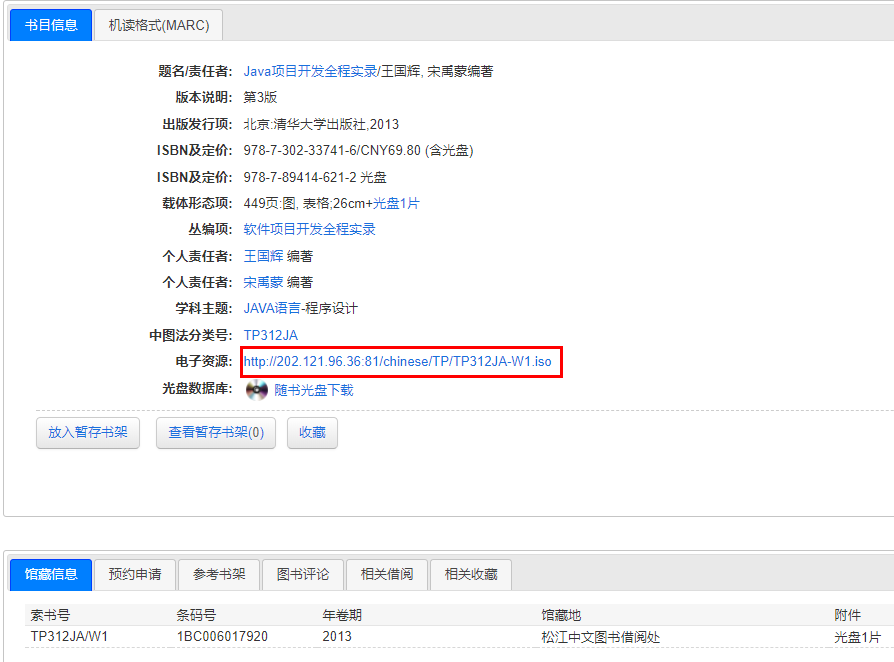
Task: Open the 随书光盘下载 download link
Action: [313, 390]
